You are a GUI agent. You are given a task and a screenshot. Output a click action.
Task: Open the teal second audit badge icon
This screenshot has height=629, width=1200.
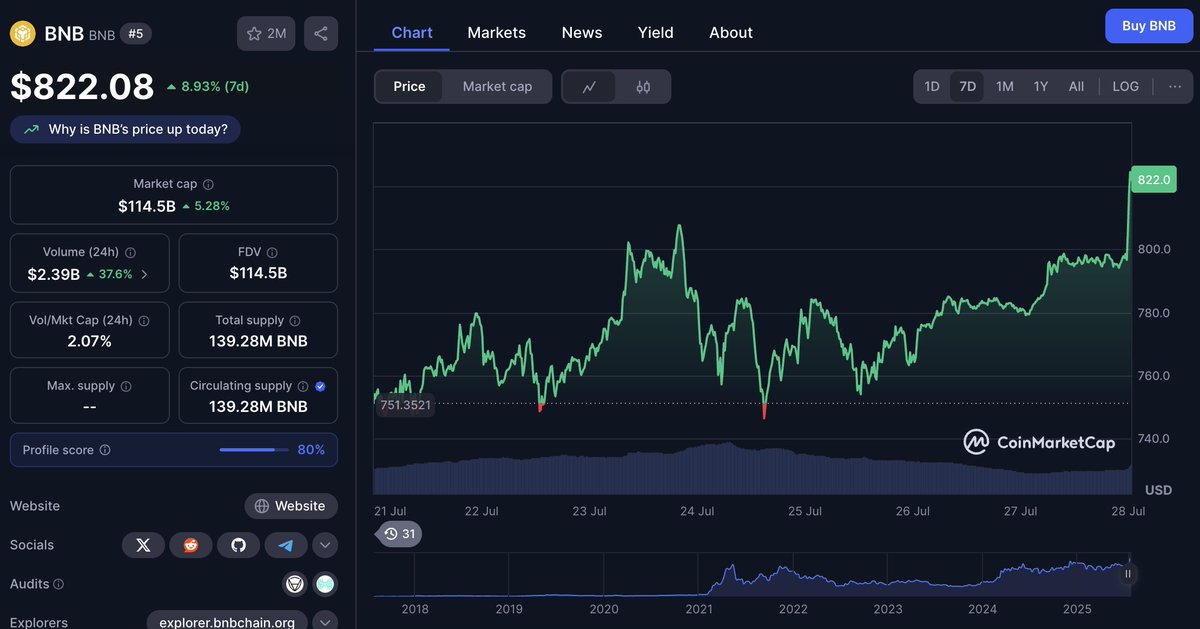(325, 584)
